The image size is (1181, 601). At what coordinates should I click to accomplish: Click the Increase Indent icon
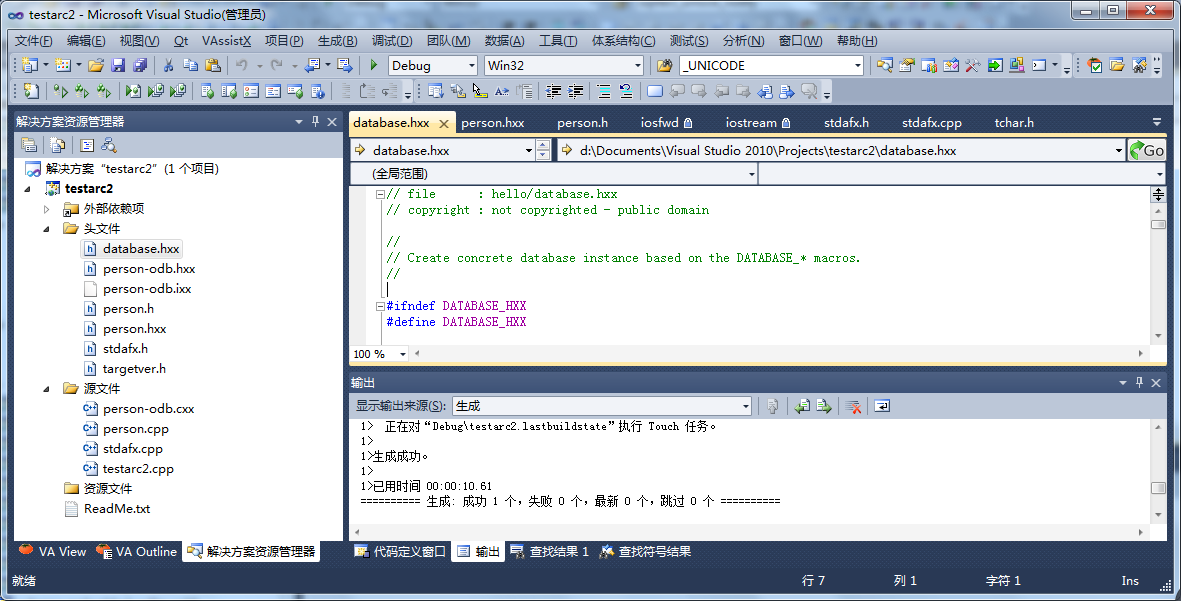click(x=575, y=91)
